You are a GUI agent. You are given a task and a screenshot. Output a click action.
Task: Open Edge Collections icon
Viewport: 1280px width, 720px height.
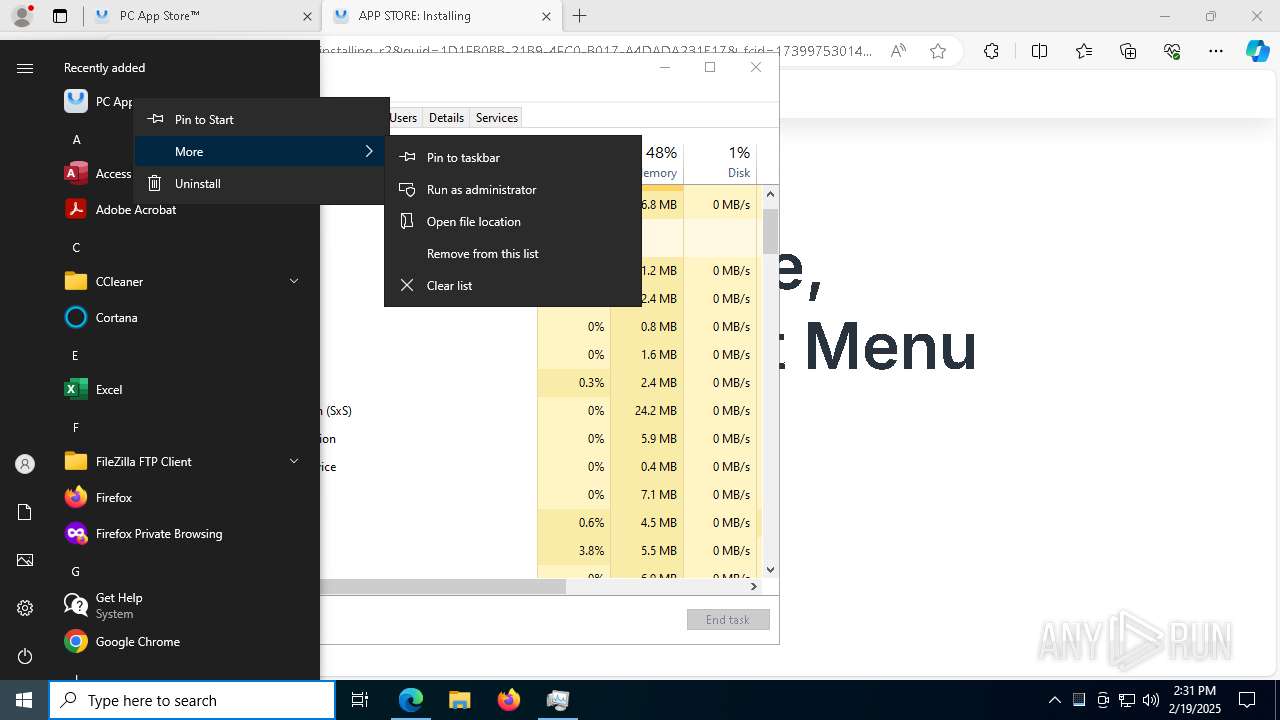[1128, 51]
